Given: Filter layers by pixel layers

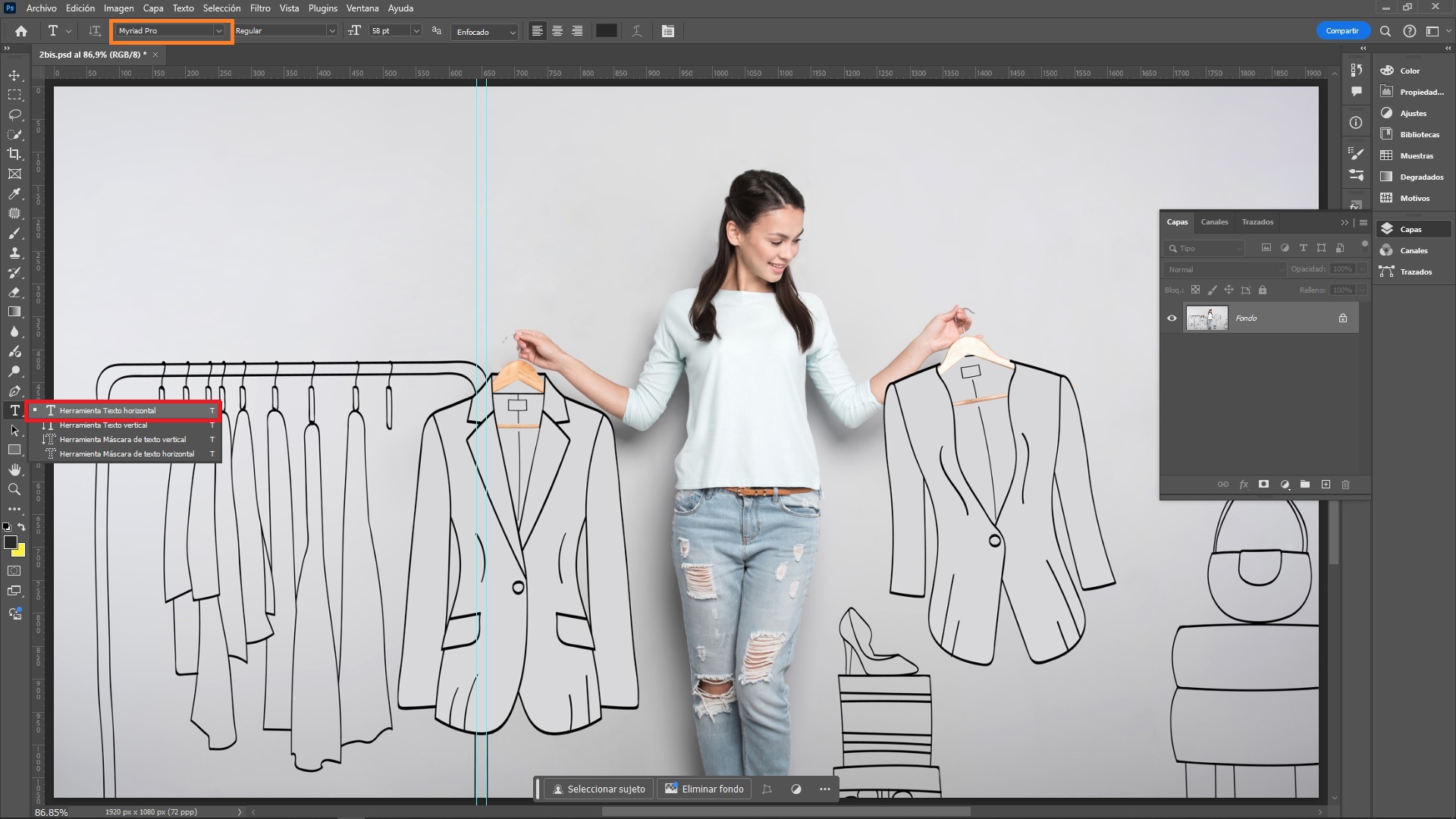Looking at the screenshot, I should tap(1266, 248).
